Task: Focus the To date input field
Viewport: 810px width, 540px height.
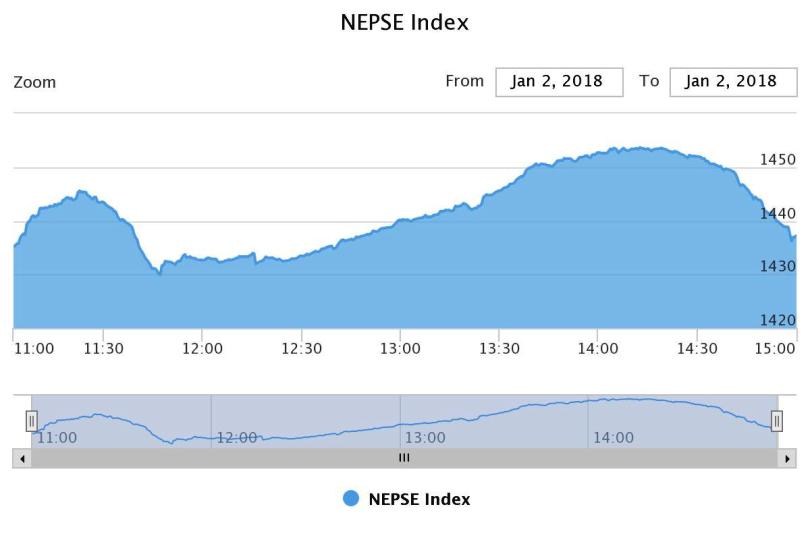Action: point(733,82)
